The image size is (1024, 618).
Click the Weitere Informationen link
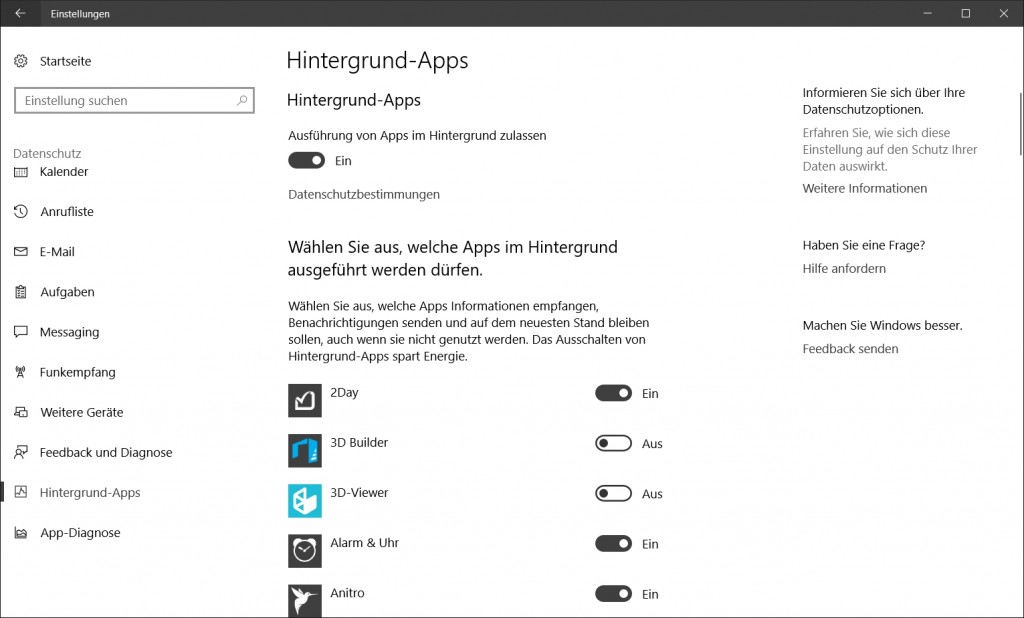[x=864, y=189]
